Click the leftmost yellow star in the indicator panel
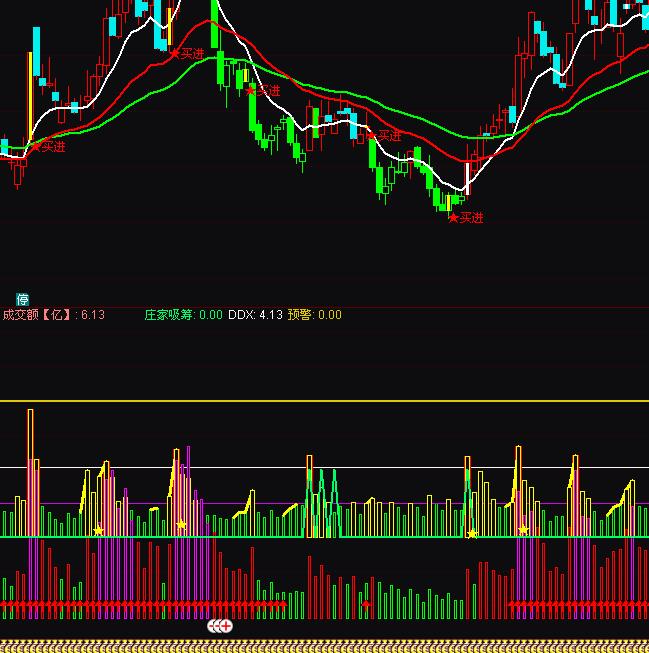The height and width of the screenshot is (653, 649). pos(98,530)
